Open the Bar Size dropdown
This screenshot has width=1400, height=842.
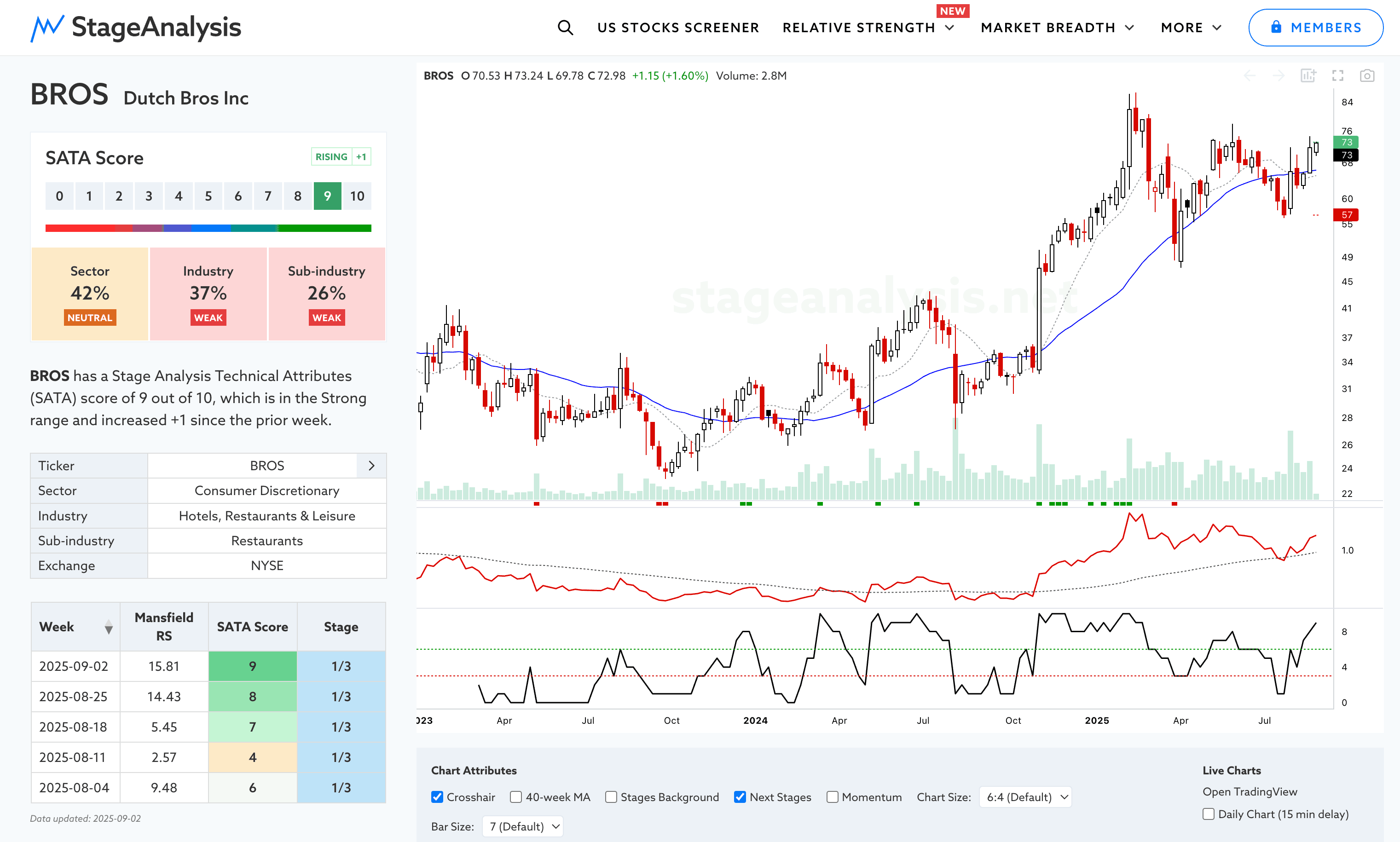(523, 827)
